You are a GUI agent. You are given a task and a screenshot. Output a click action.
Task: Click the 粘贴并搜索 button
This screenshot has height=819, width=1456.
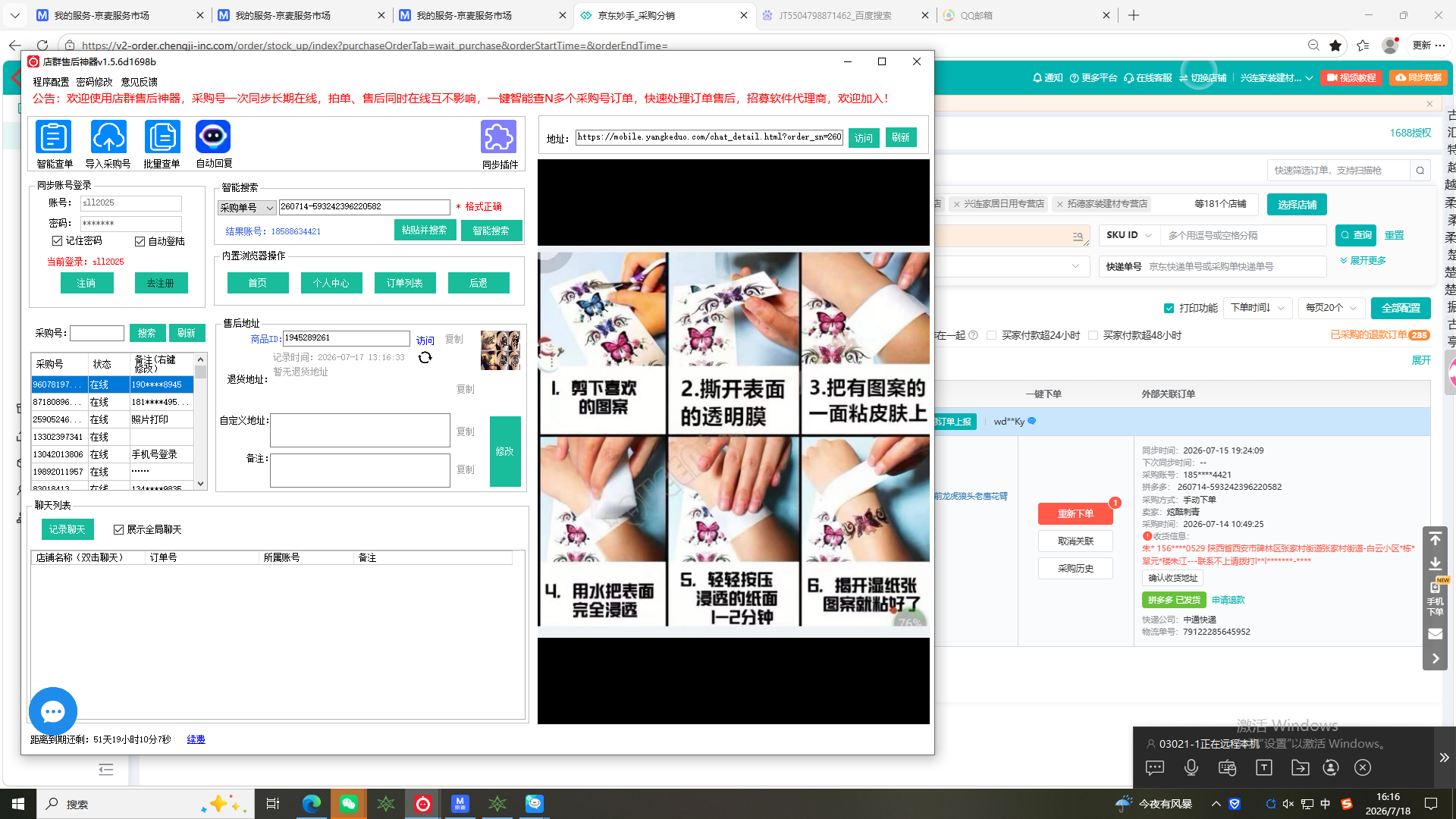tap(425, 231)
